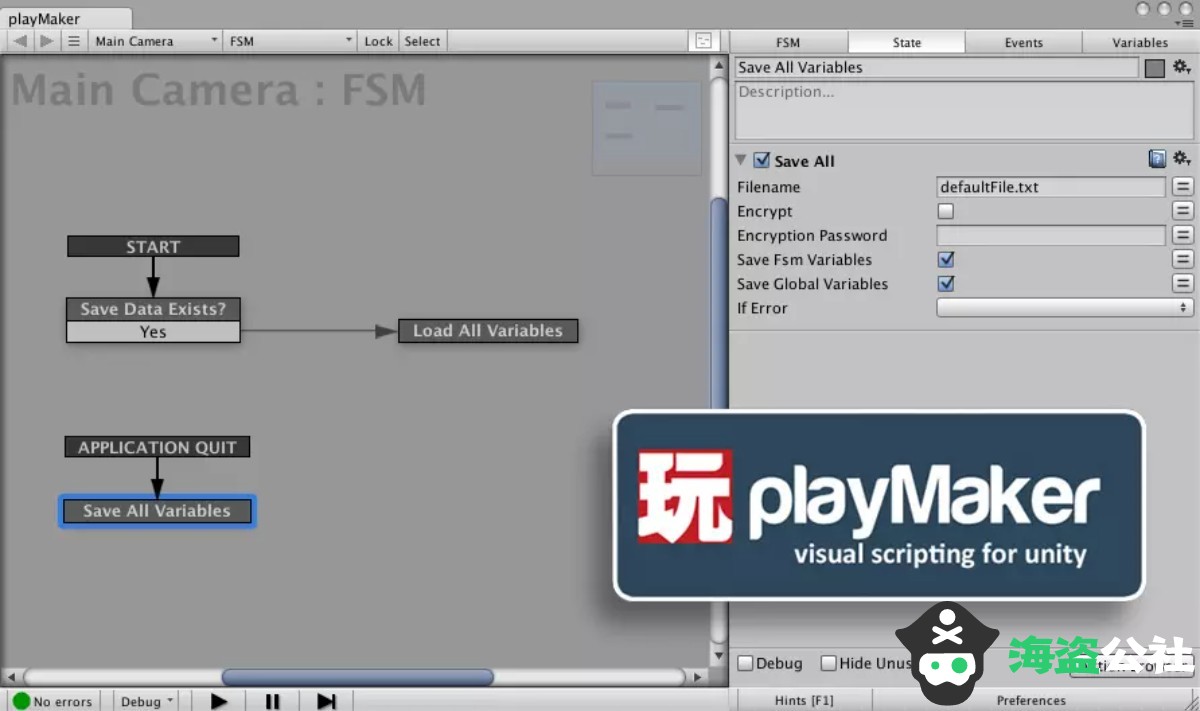Click the graph scroll left arrow
The image size is (1200, 711).
pos(12,677)
